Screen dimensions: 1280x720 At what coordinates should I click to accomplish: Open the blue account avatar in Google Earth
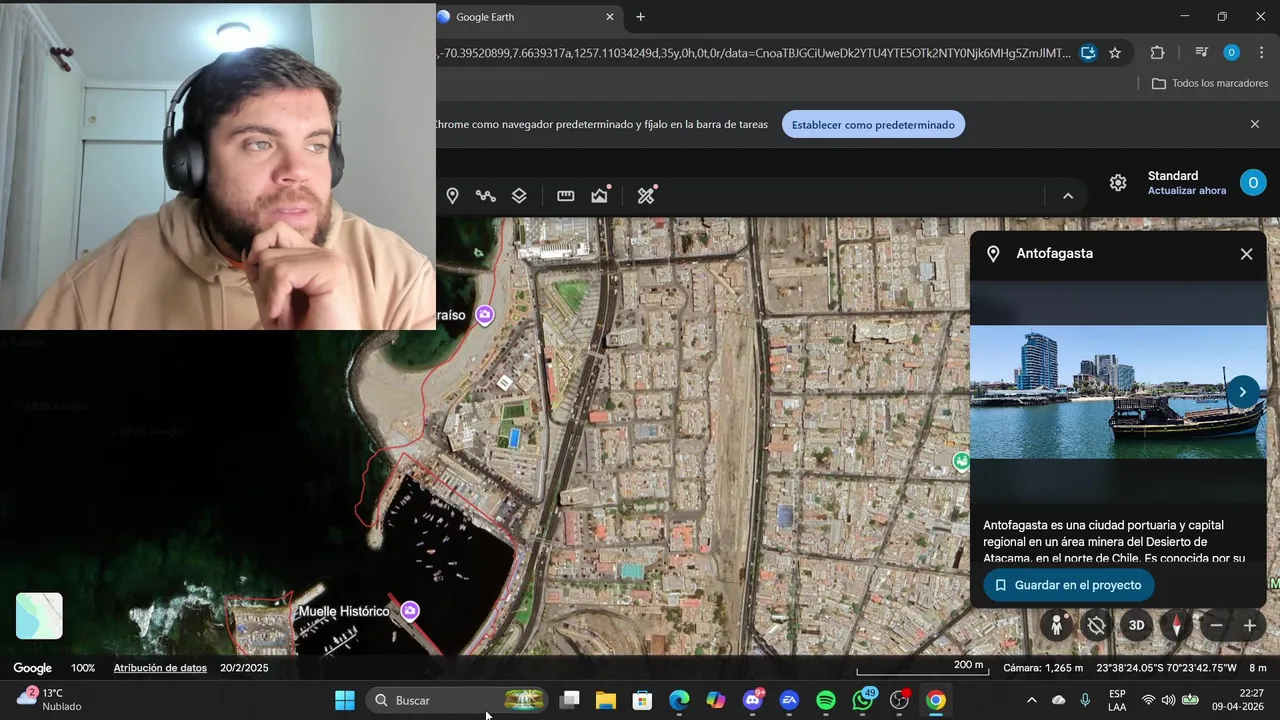click(1253, 182)
